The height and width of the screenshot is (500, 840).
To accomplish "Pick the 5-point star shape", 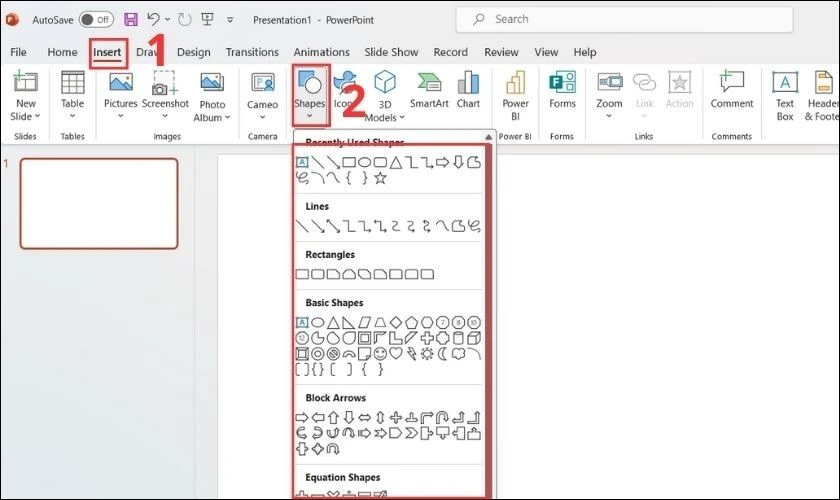I will [x=380, y=178].
